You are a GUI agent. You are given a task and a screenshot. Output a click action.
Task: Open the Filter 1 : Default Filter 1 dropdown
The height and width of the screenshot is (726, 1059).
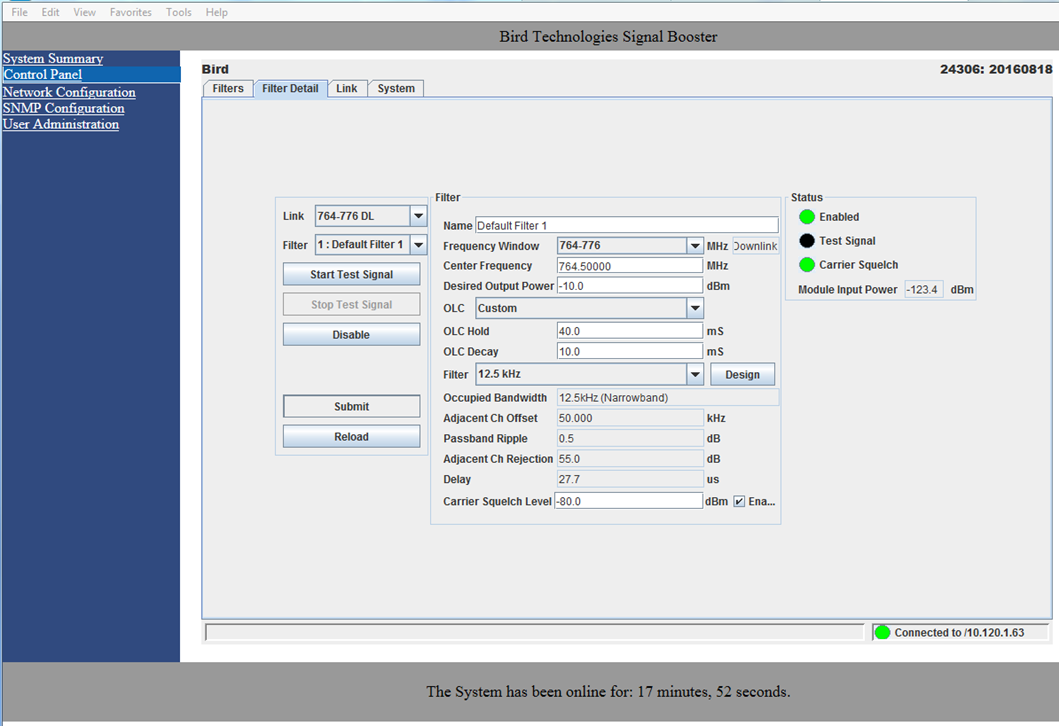pyautogui.click(x=371, y=244)
